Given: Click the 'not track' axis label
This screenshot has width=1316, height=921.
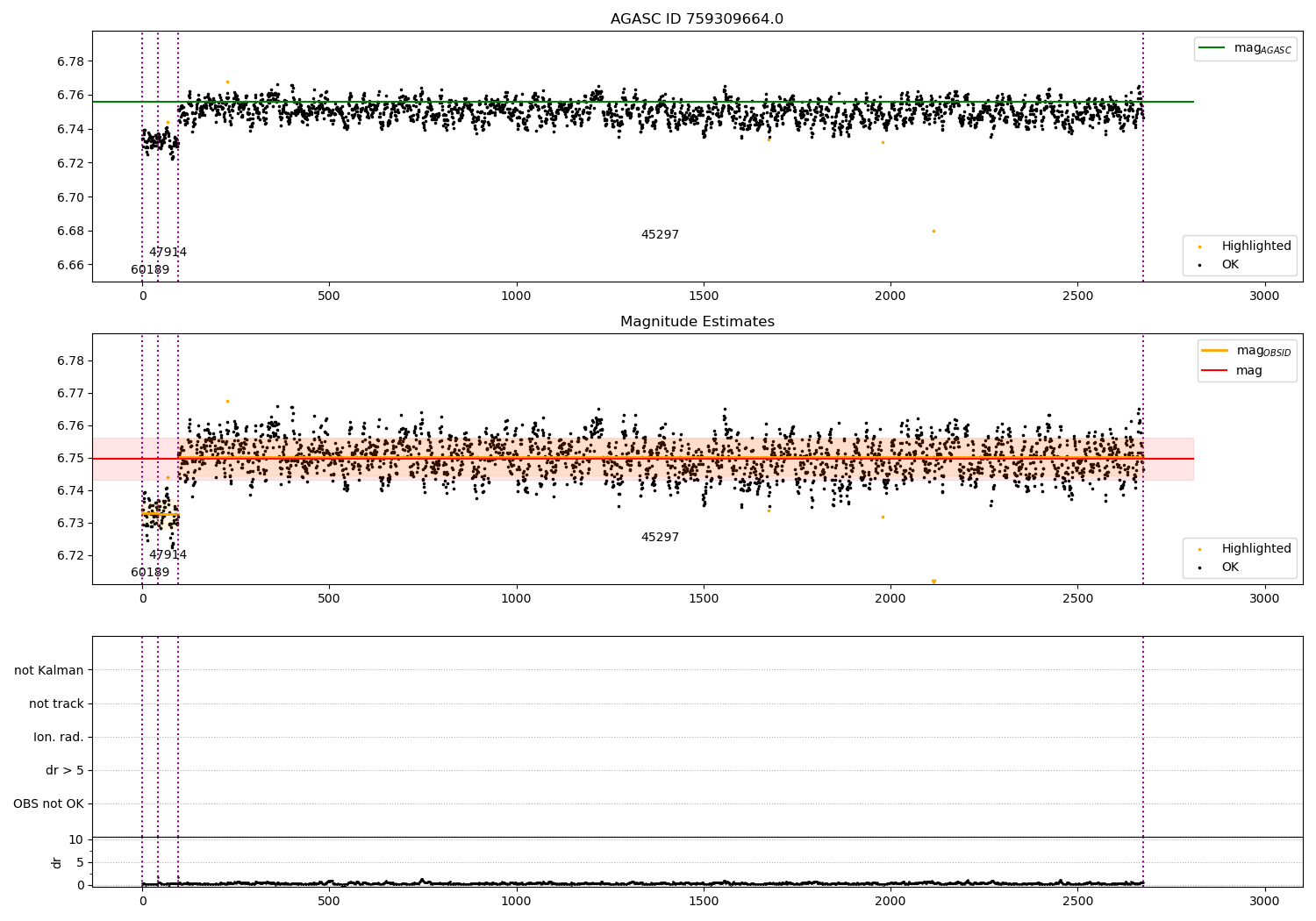Looking at the screenshot, I should click(56, 703).
